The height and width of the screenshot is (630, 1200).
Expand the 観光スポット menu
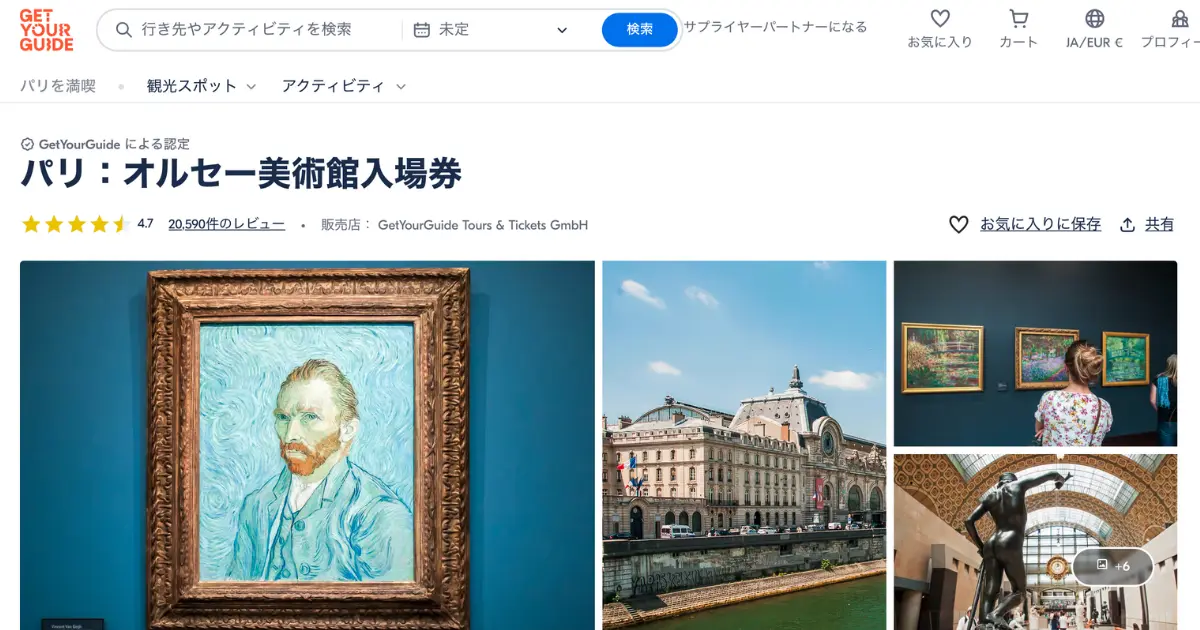pyautogui.click(x=202, y=86)
